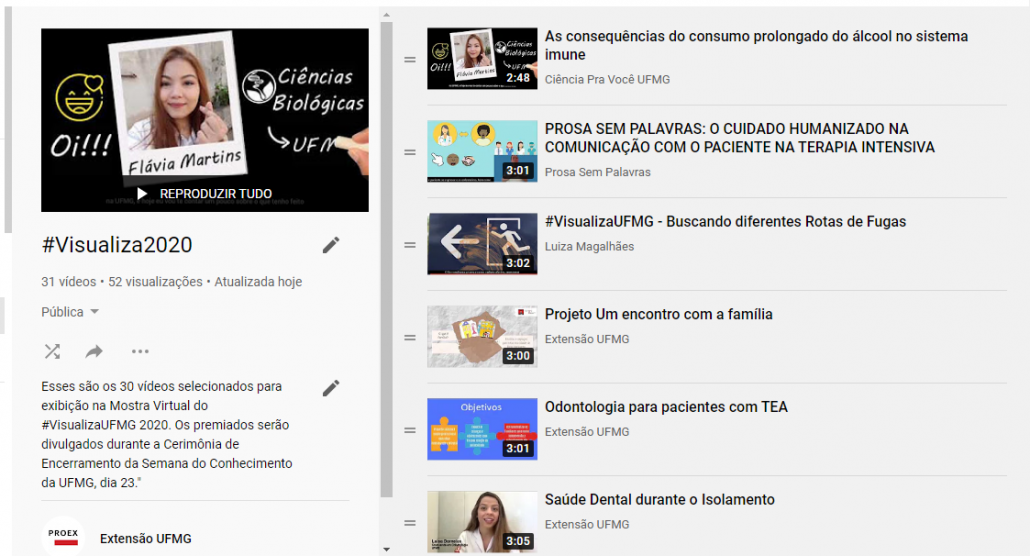Grab the drag handle for Rotas de Fugas video
1030x556 pixels.
(x=410, y=245)
